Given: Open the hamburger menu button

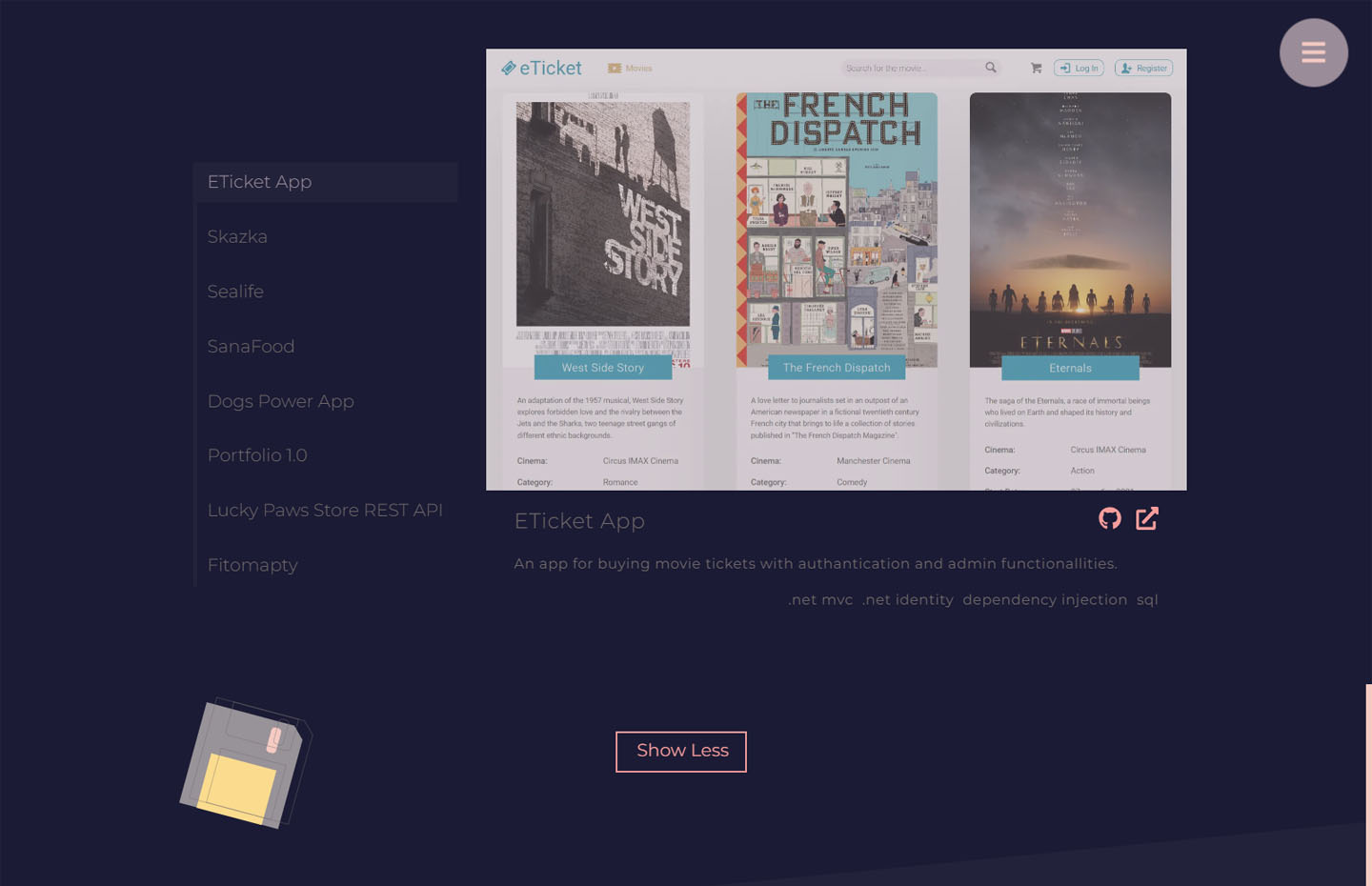Looking at the screenshot, I should point(1313,52).
